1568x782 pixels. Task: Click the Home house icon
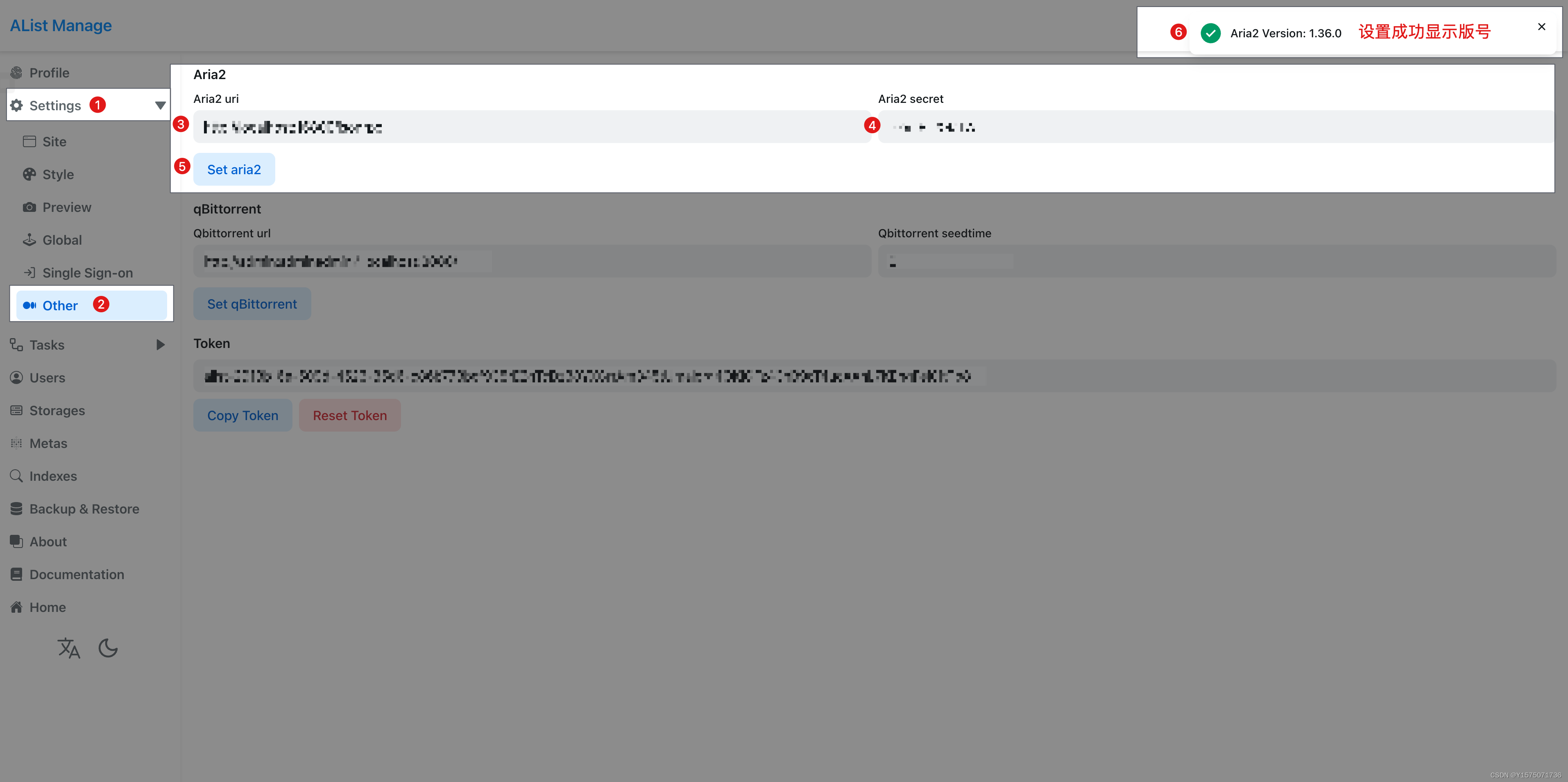pyautogui.click(x=16, y=607)
